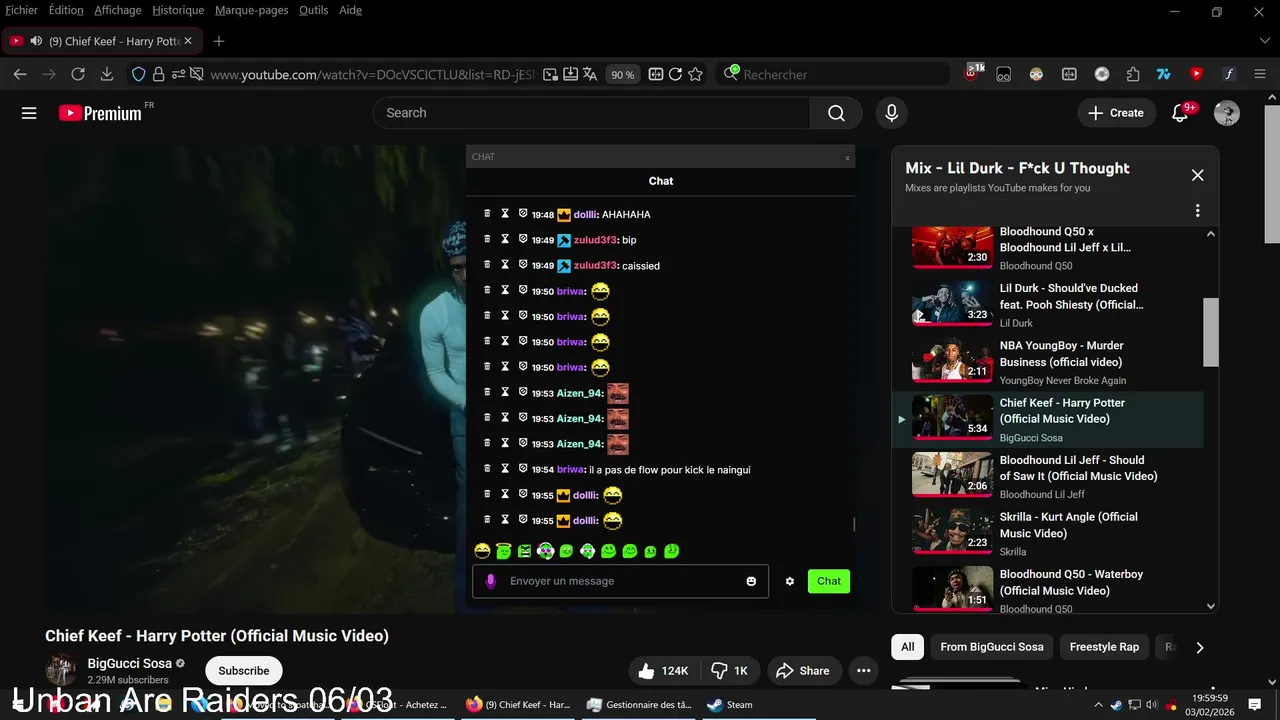Play Lil Durk - Should've Ducked thumbnail
The height and width of the screenshot is (720, 1280).
tap(952, 303)
